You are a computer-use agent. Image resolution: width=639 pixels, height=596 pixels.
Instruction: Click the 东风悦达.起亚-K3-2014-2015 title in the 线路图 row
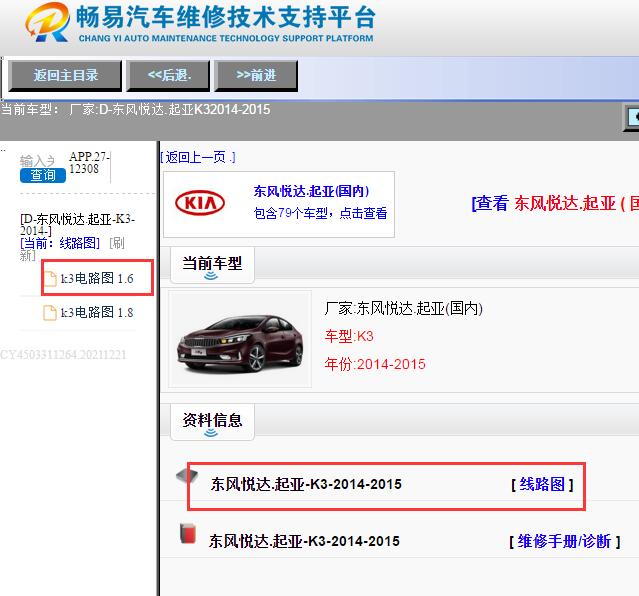tap(306, 484)
